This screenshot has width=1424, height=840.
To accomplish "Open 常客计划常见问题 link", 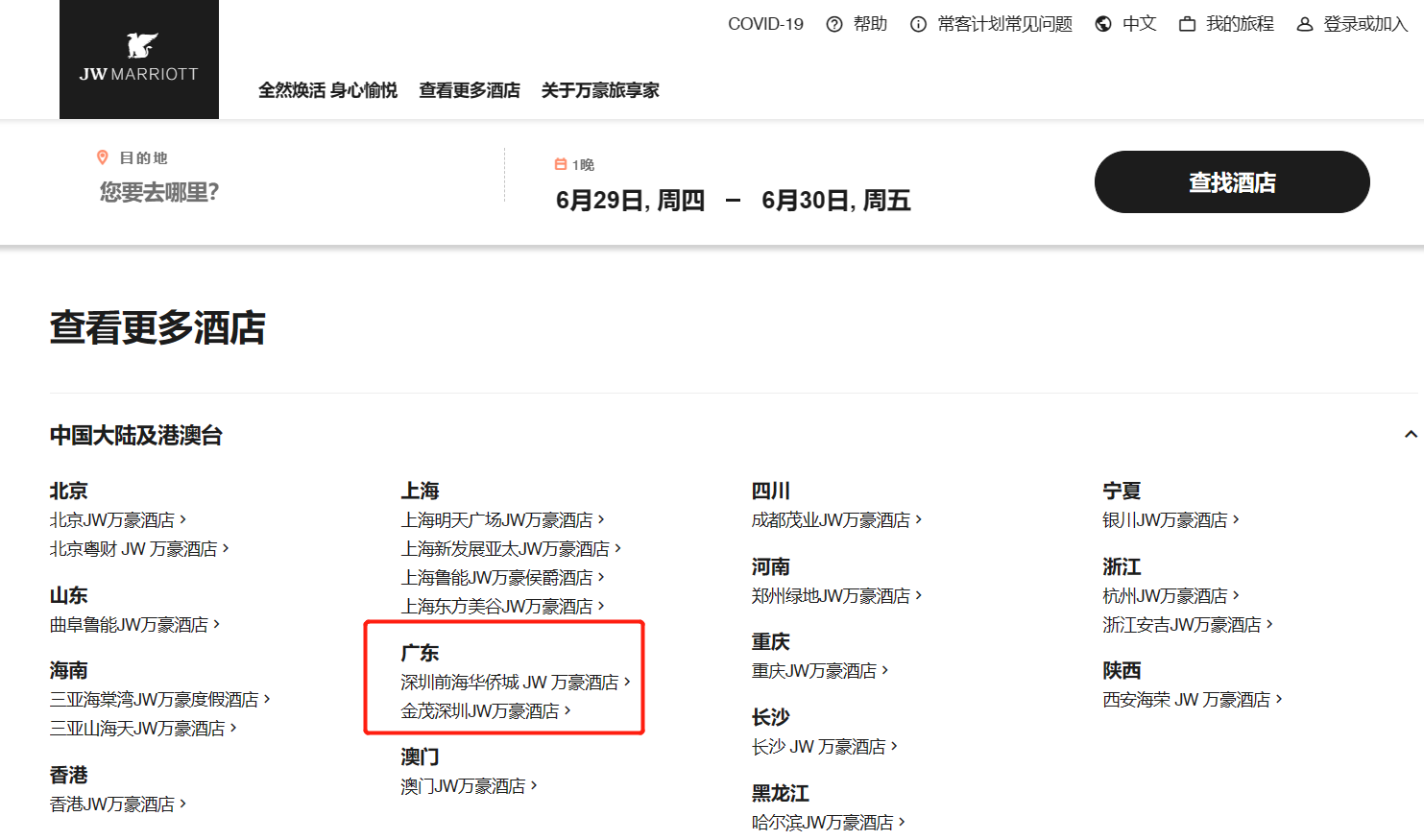I will [1004, 24].
